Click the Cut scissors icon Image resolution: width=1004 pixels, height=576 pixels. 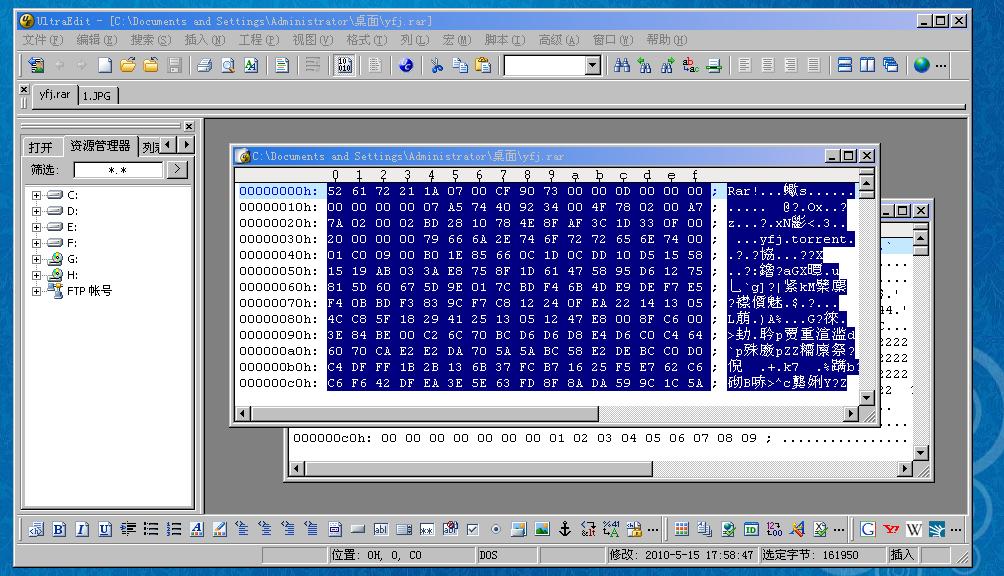coord(436,65)
